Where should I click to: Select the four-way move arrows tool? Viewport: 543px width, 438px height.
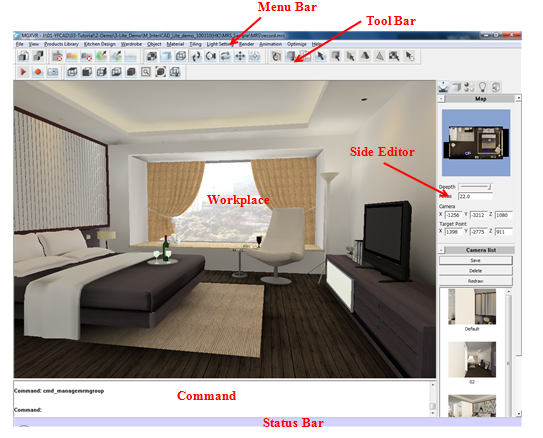[x=240, y=56]
